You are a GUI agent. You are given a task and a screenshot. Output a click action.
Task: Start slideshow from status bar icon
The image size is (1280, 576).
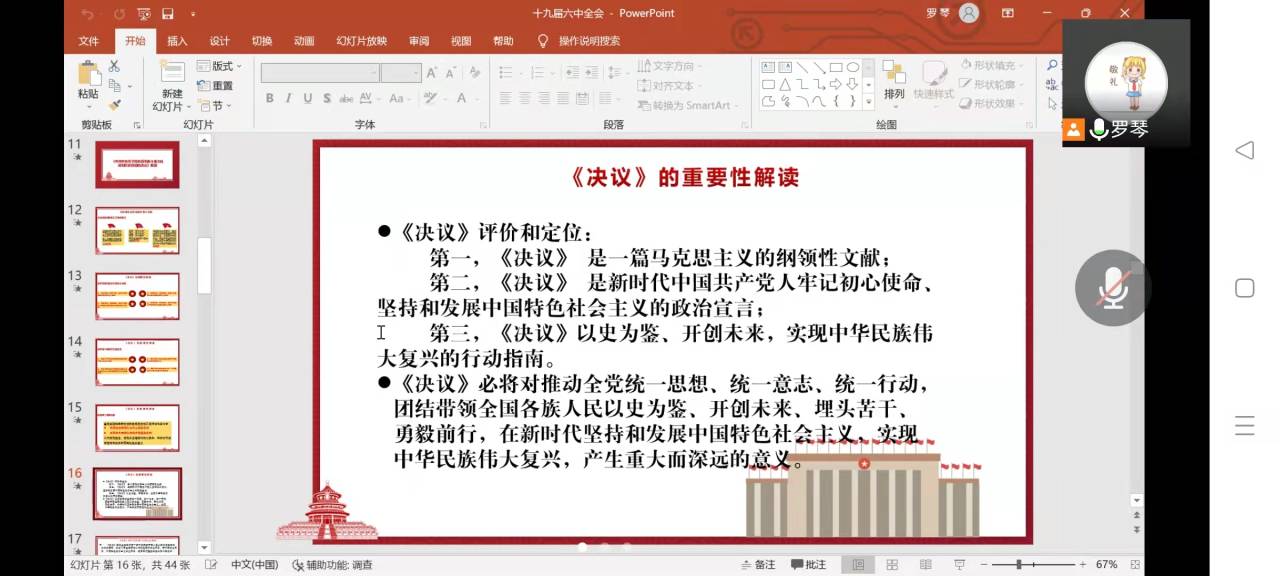click(959, 565)
